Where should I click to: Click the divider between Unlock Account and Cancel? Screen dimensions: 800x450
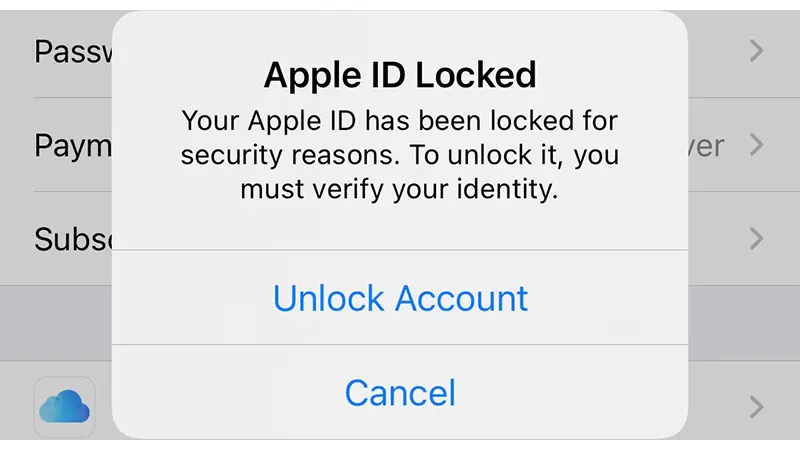pos(400,345)
